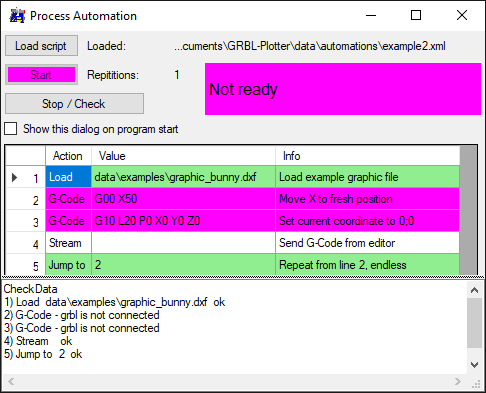Viewport: 486px width, 393px height.
Task: Click the Load script button
Action: point(41,46)
